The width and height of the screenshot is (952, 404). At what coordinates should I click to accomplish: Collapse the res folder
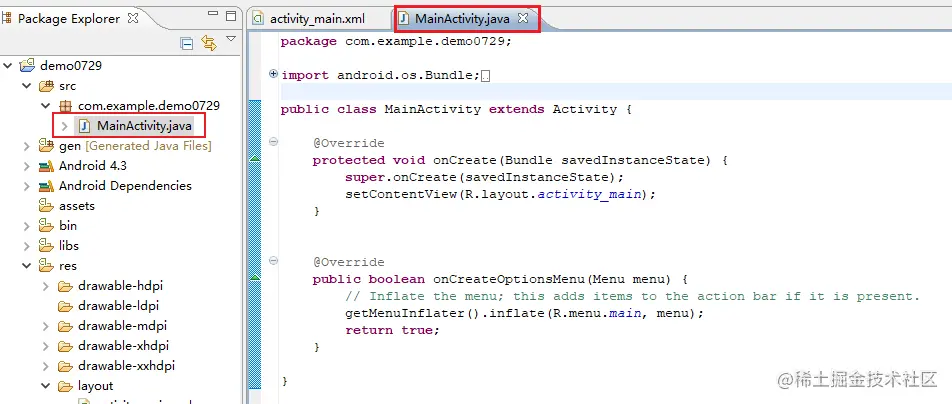click(27, 265)
